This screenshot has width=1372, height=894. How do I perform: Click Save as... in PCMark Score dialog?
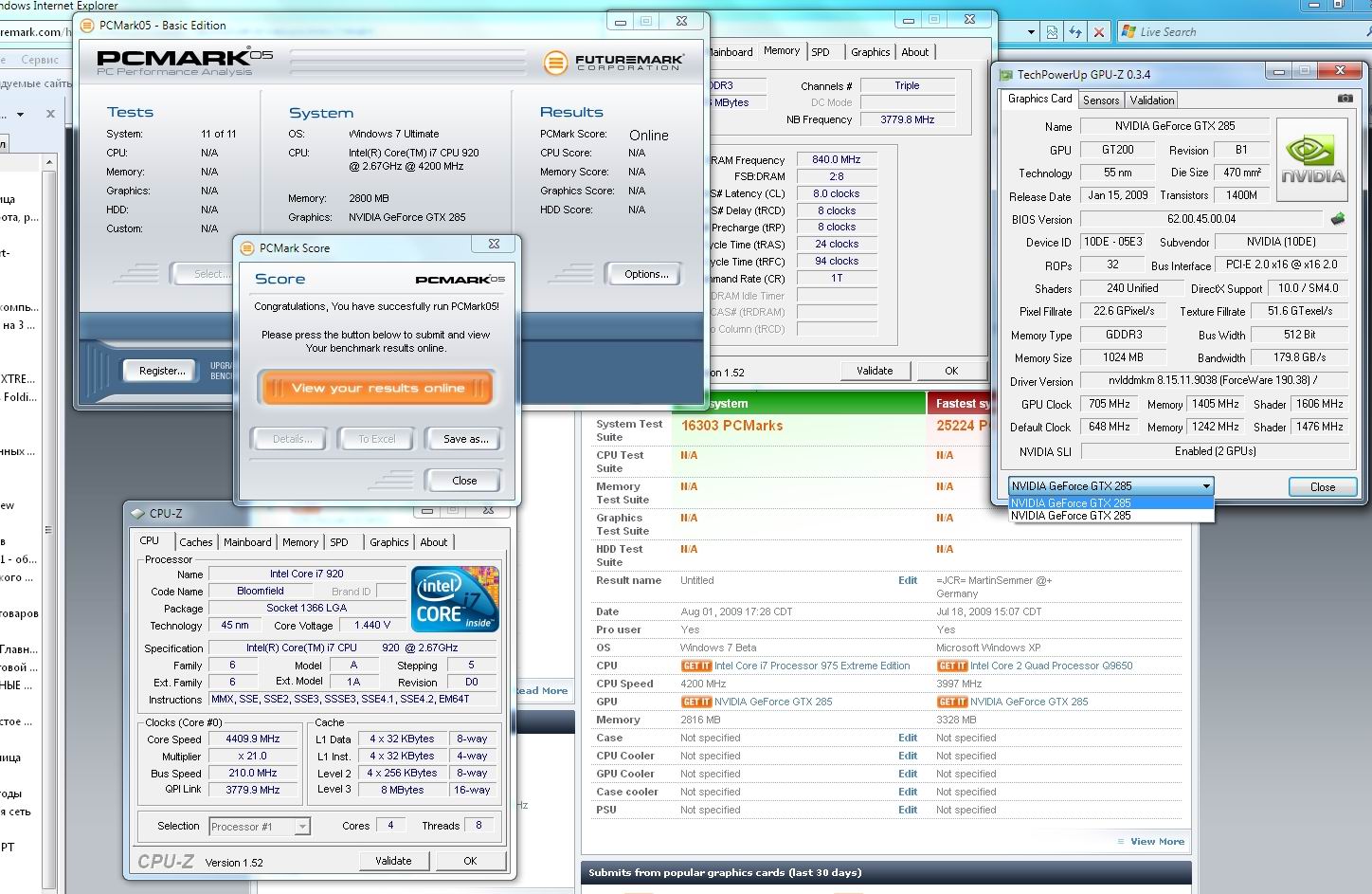tap(465, 439)
